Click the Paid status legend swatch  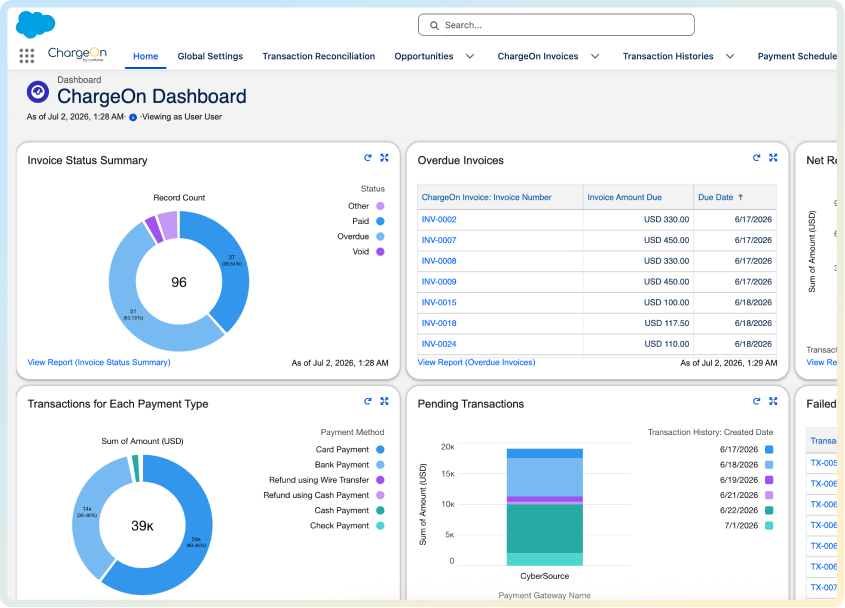(380, 221)
